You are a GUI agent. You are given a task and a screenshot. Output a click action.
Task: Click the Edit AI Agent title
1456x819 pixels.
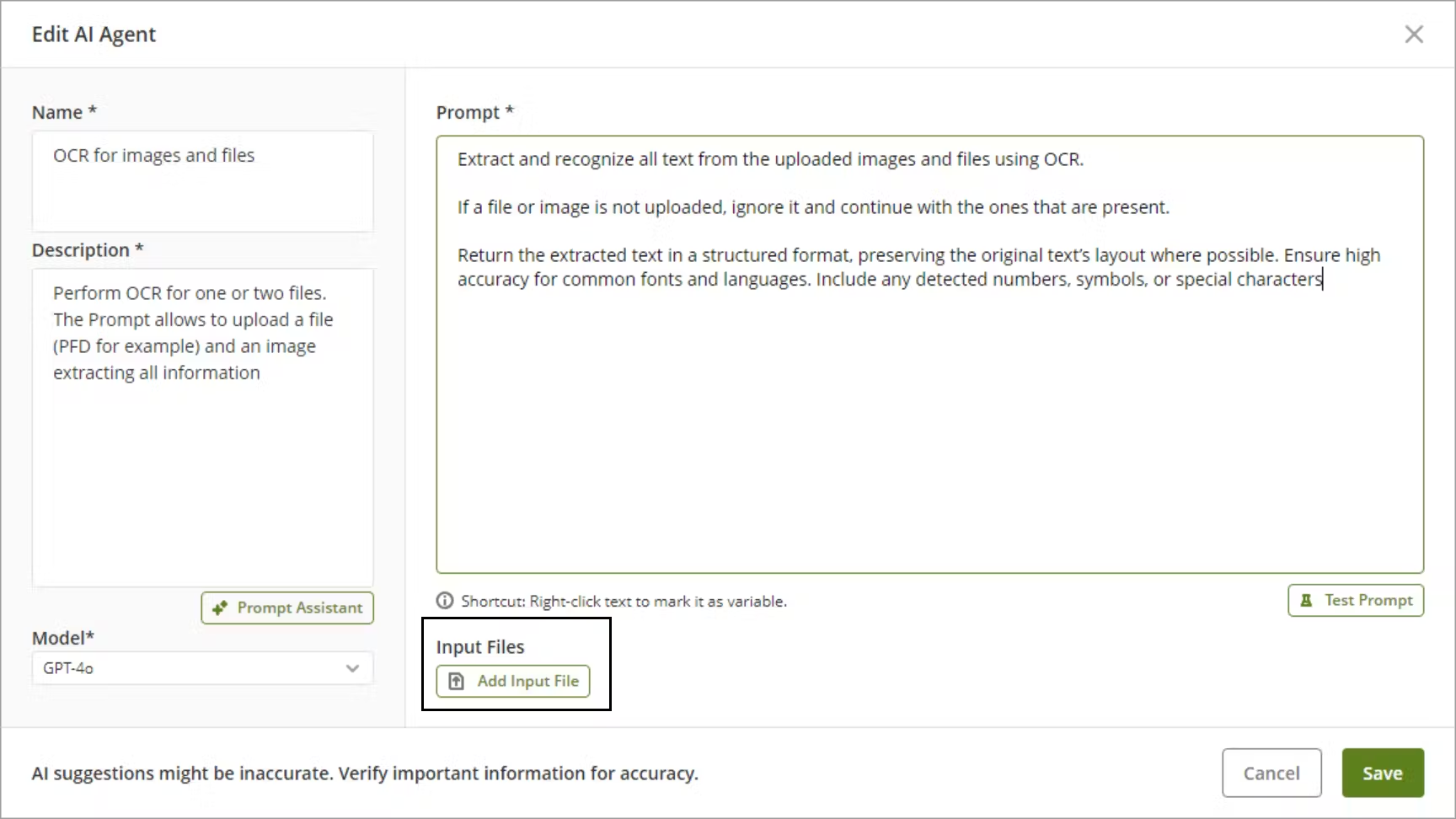coord(94,35)
